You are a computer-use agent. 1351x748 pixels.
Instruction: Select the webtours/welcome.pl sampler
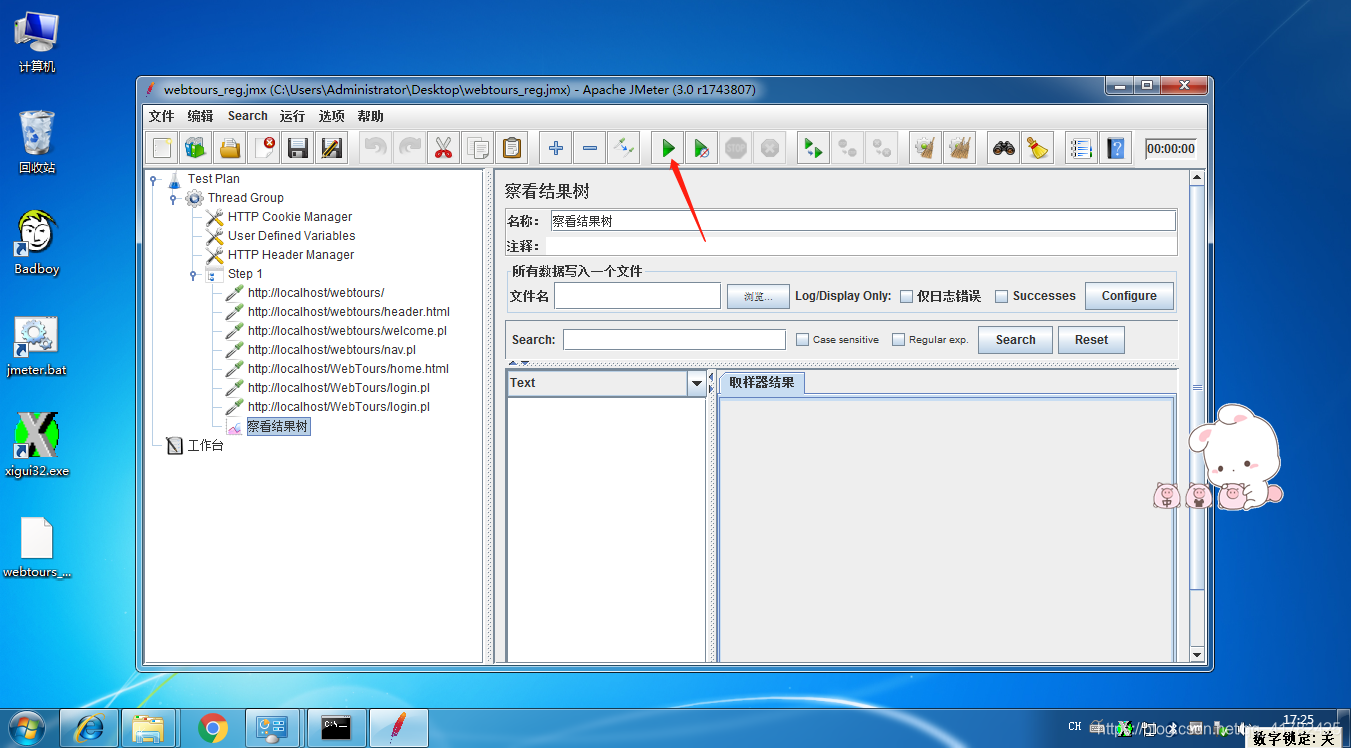pyautogui.click(x=347, y=331)
